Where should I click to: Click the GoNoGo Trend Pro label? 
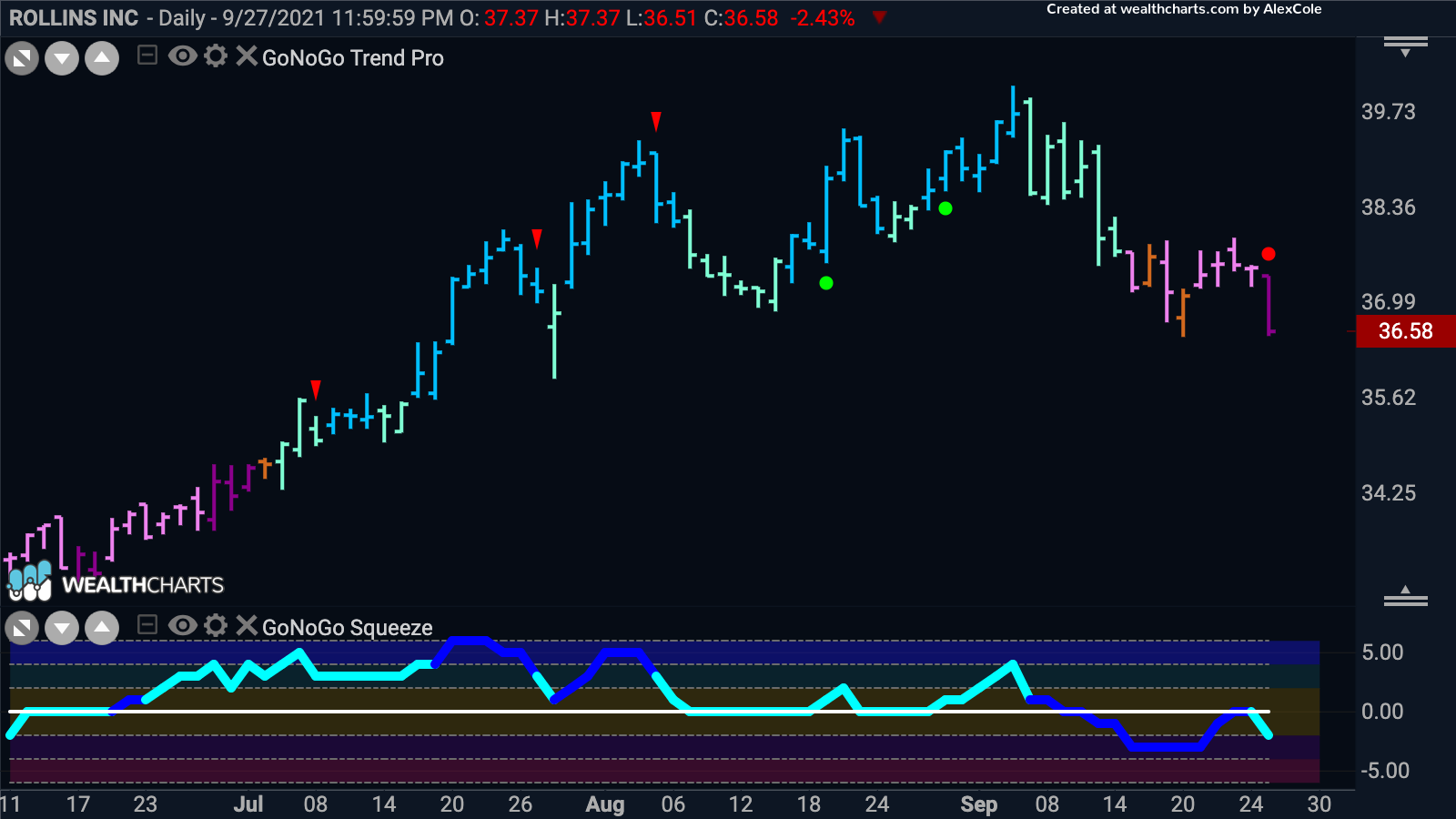coord(353,58)
